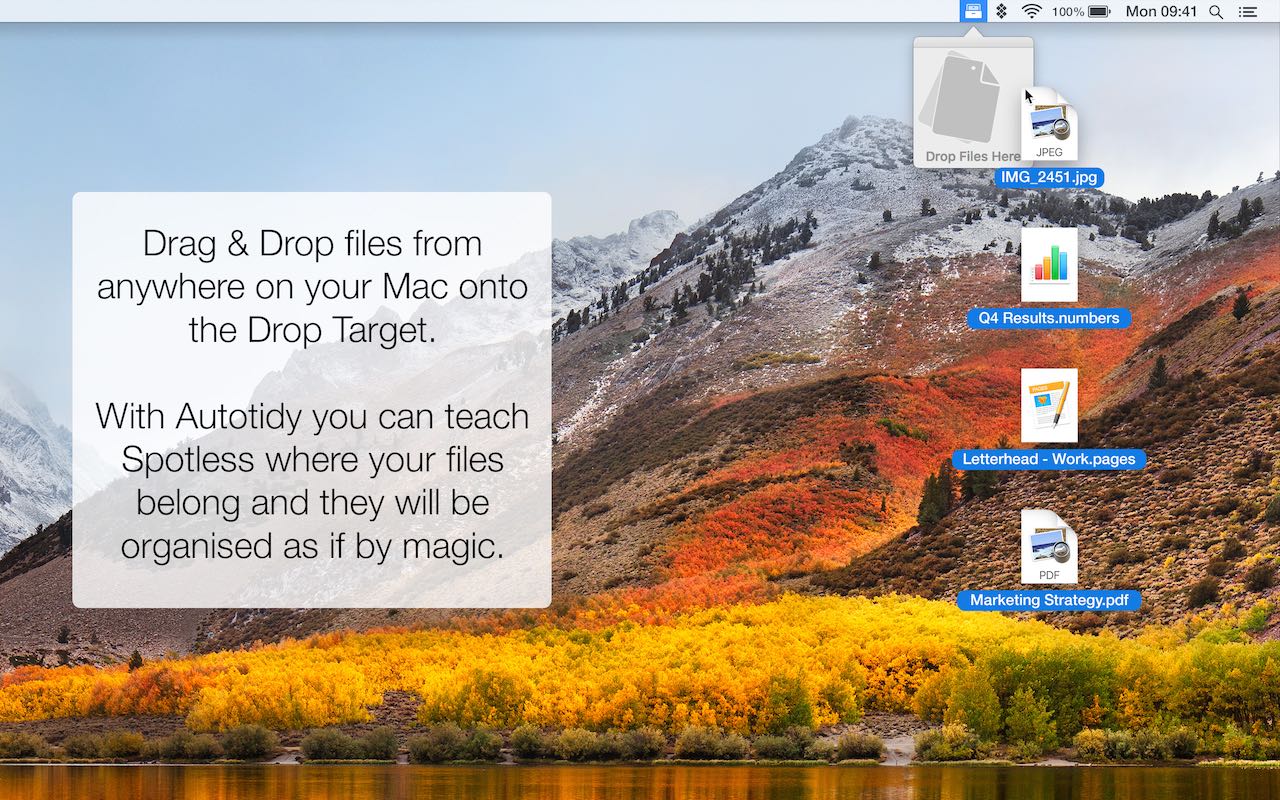Open the Wi-Fi status menu
Viewport: 1280px width, 800px height.
[1031, 11]
